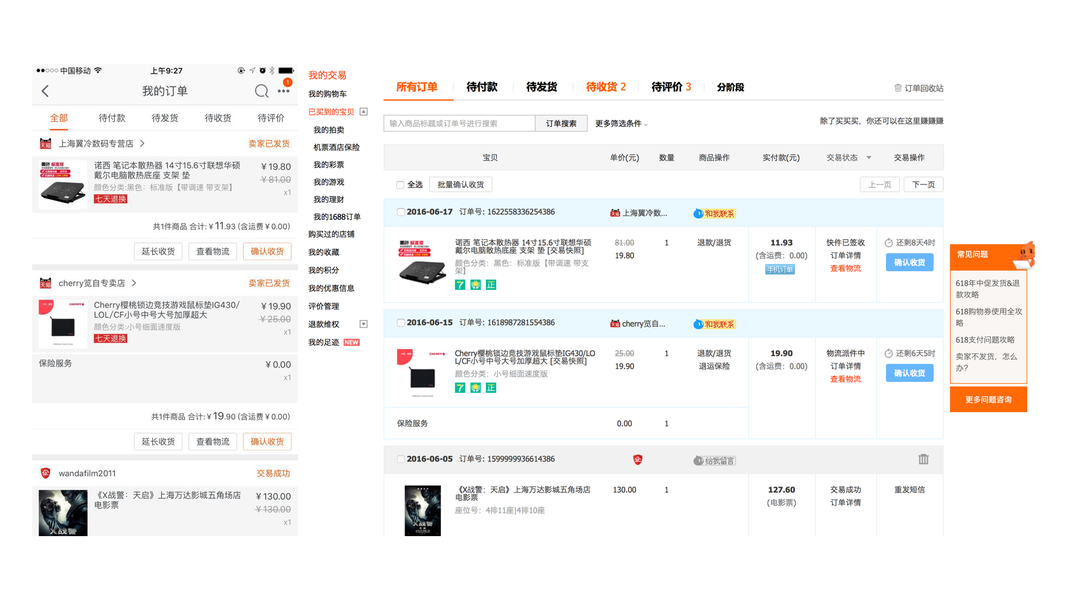Tick checkbox for order dated 2016-06-15
Image resolution: width=1067 pixels, height=600 pixels.
pos(401,323)
